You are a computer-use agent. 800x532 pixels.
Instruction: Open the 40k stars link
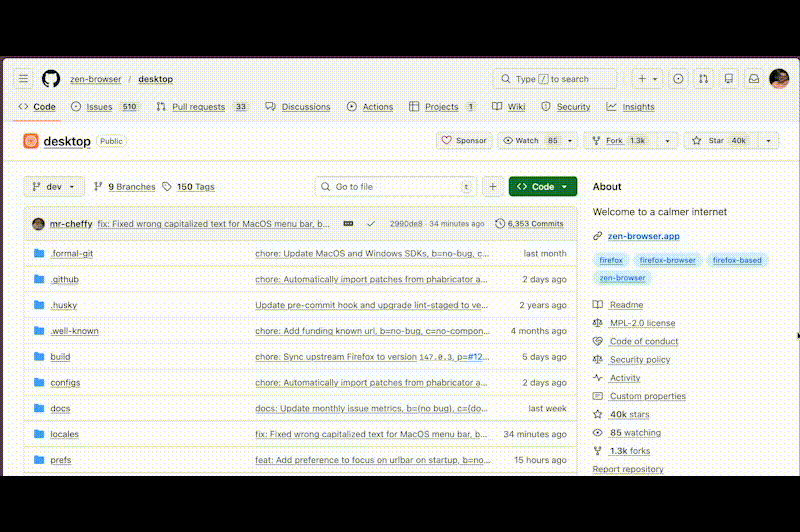click(630, 414)
